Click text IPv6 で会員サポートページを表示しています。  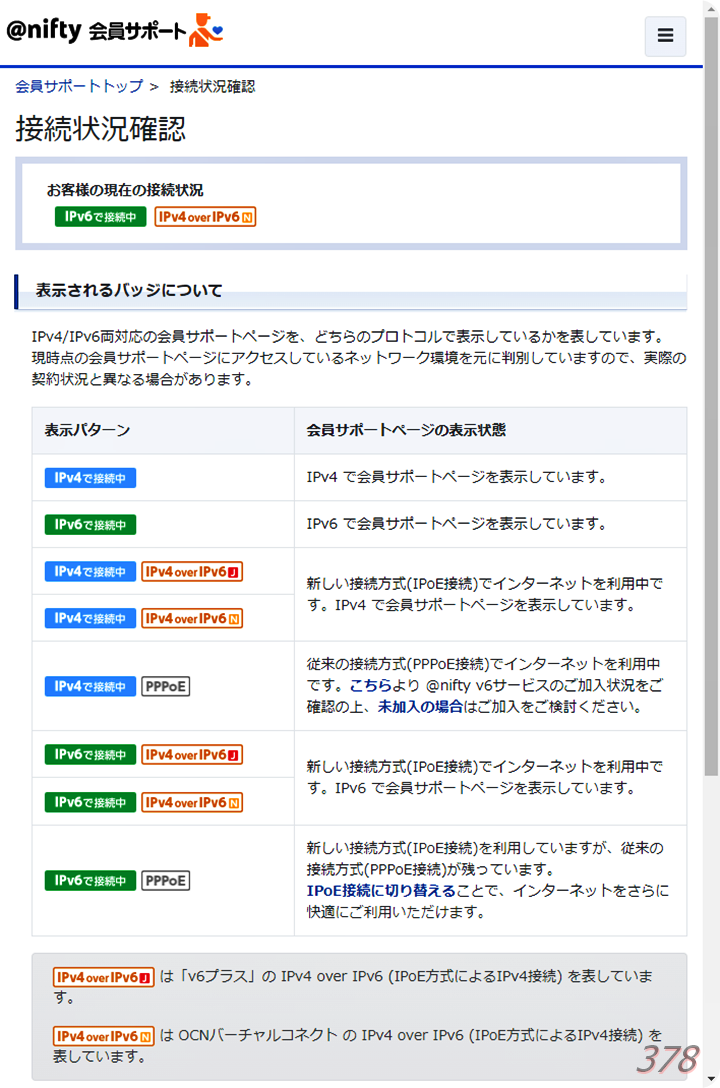click(457, 524)
